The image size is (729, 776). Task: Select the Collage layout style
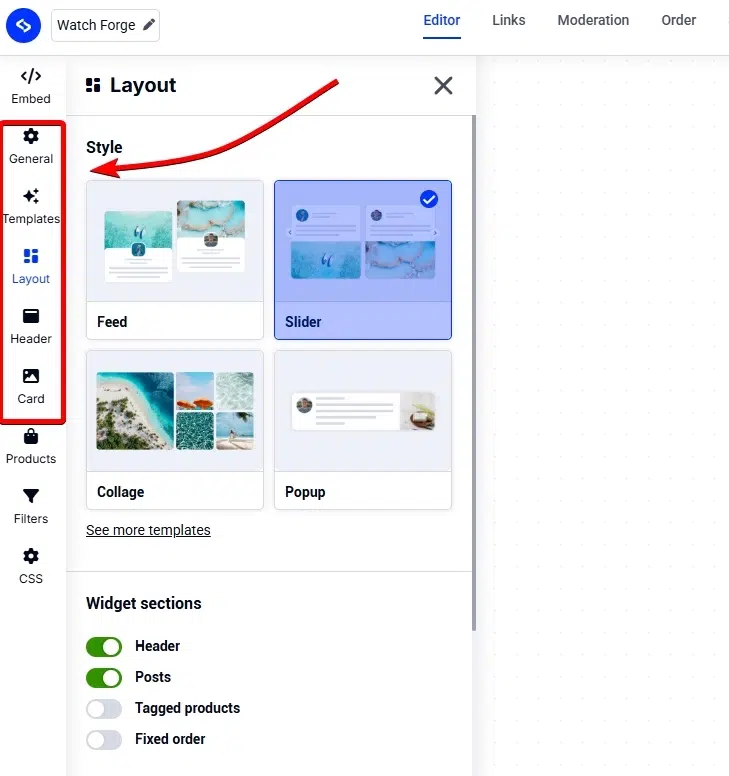175,430
